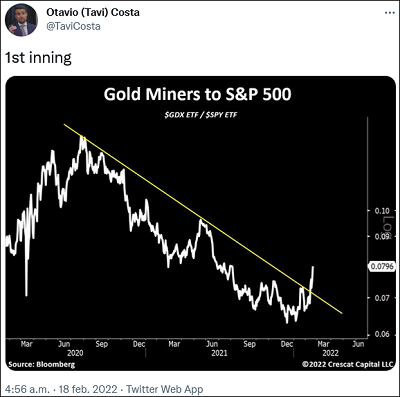Screen dimensions: 400x397
Task: Click the ©2022 Crescat Capital LLC credit
Action: pos(347,364)
